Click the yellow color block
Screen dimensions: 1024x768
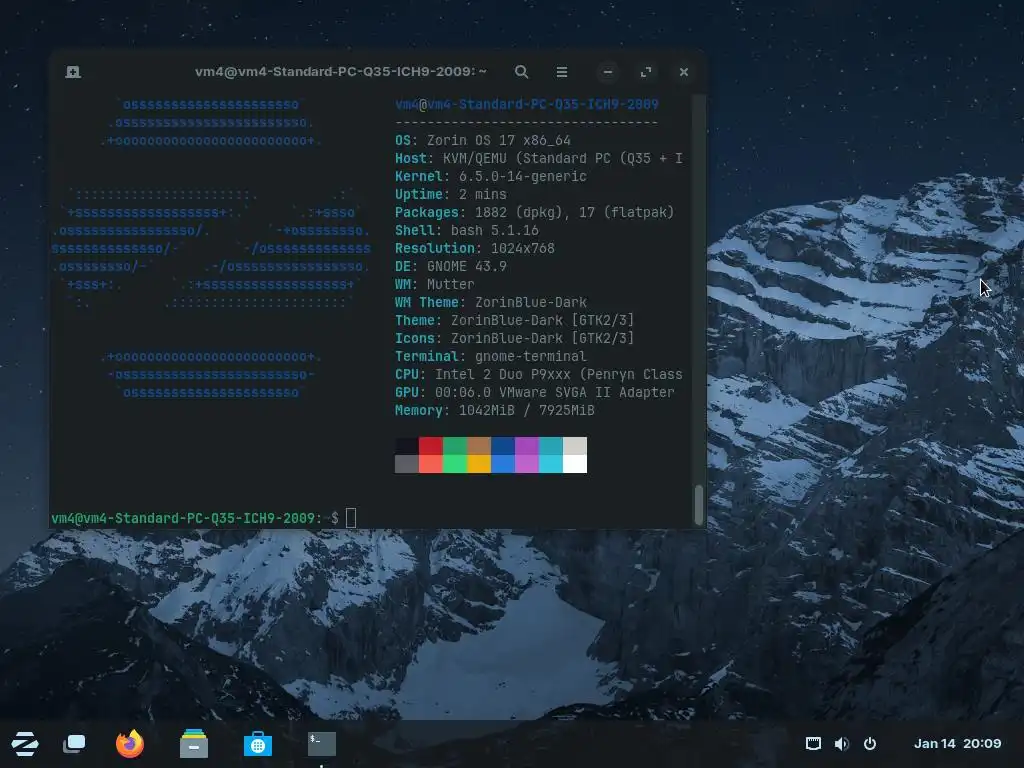(479, 464)
